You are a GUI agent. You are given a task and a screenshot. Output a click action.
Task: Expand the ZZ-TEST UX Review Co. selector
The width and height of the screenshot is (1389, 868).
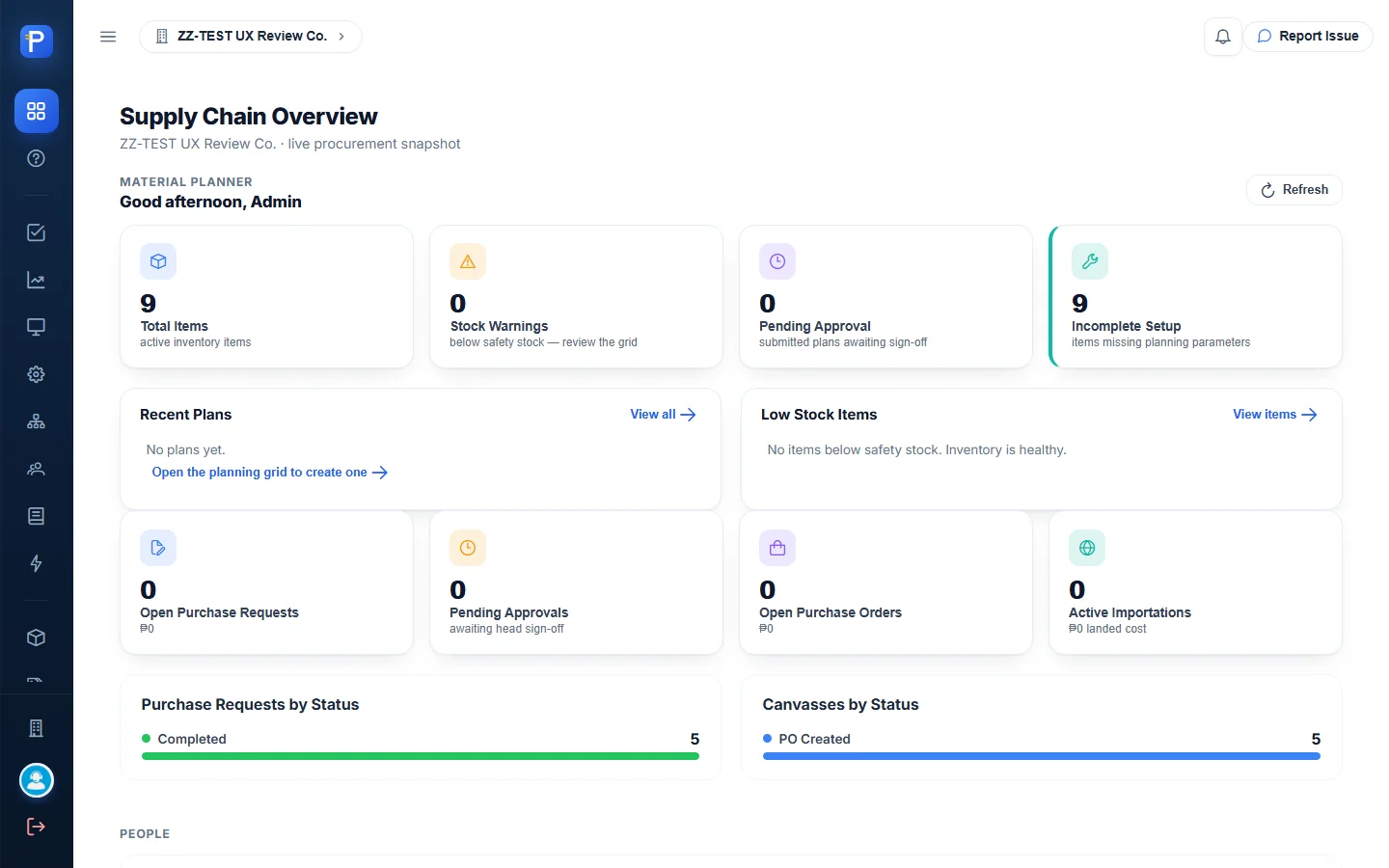click(251, 37)
